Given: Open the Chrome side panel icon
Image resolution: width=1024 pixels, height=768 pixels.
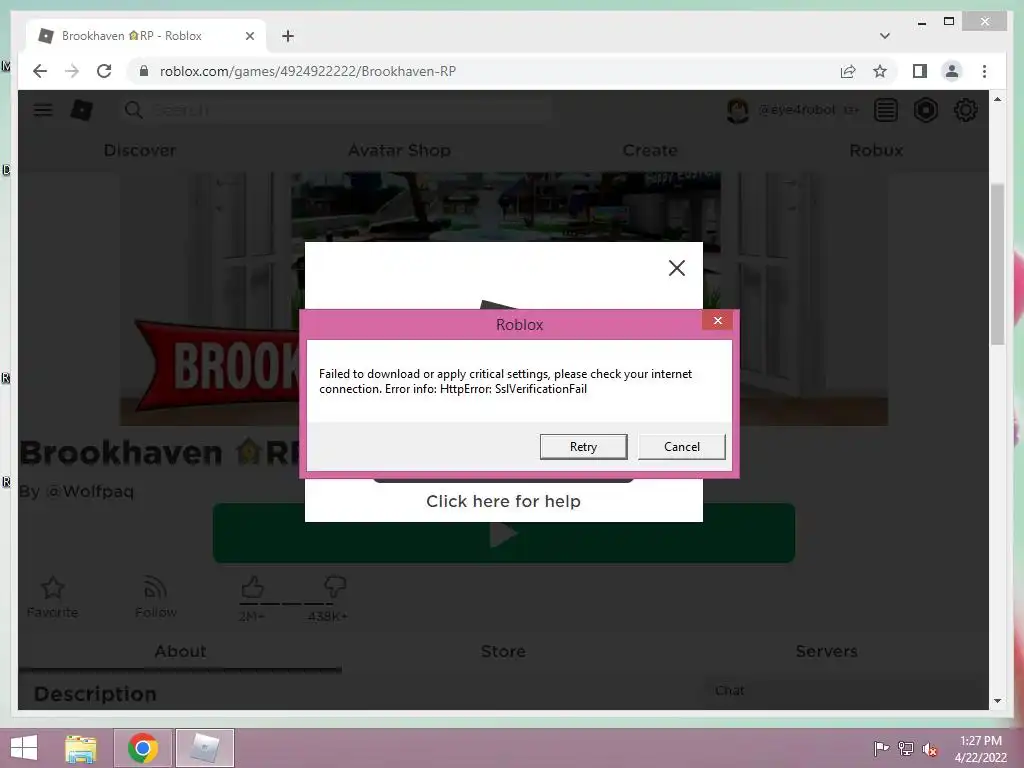Looking at the screenshot, I should [x=920, y=71].
